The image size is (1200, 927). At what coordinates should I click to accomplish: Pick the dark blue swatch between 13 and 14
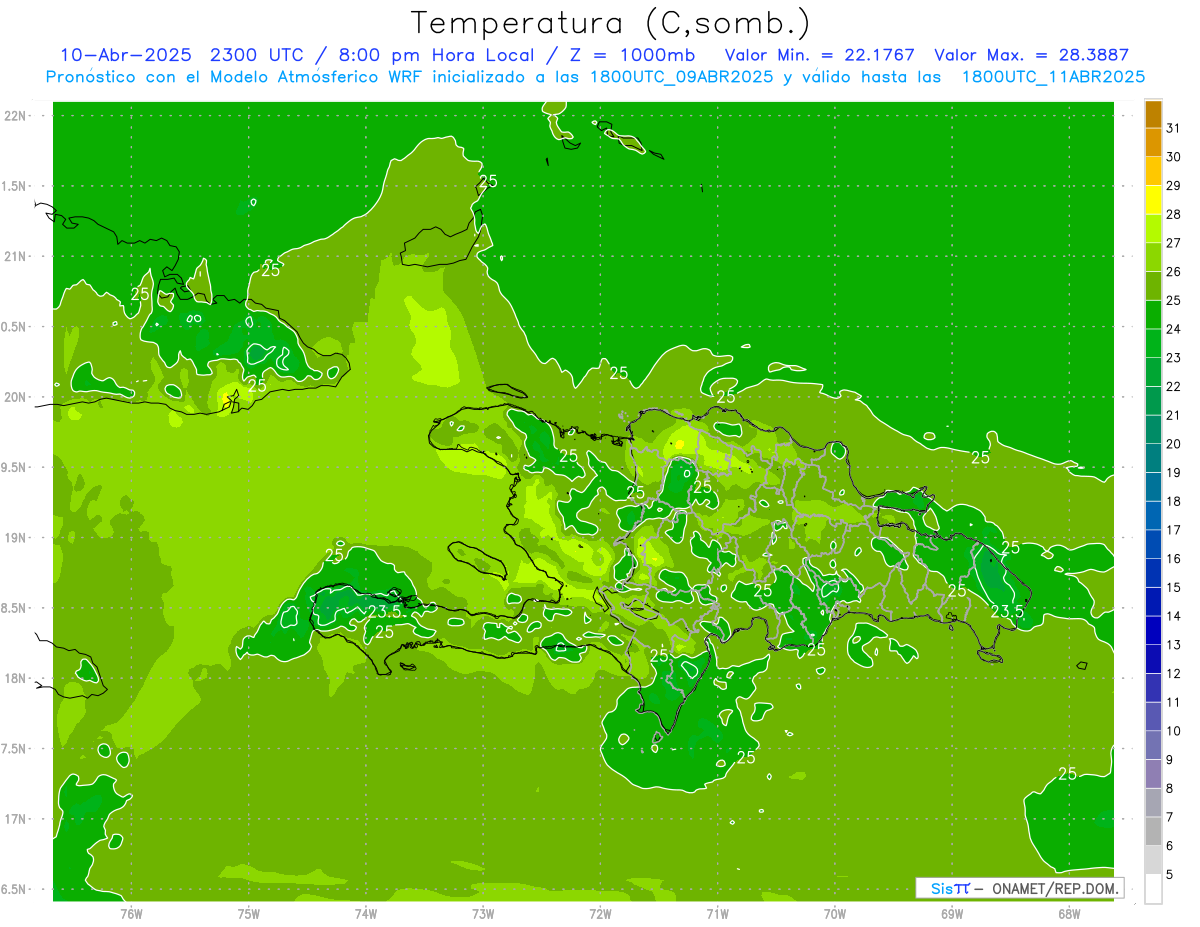coord(1153,631)
